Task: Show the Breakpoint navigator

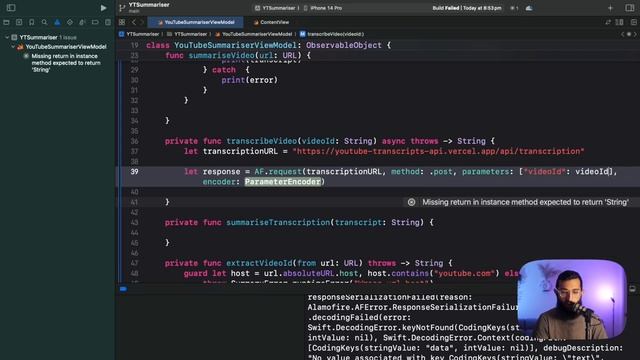Action: pyautogui.click(x=95, y=22)
